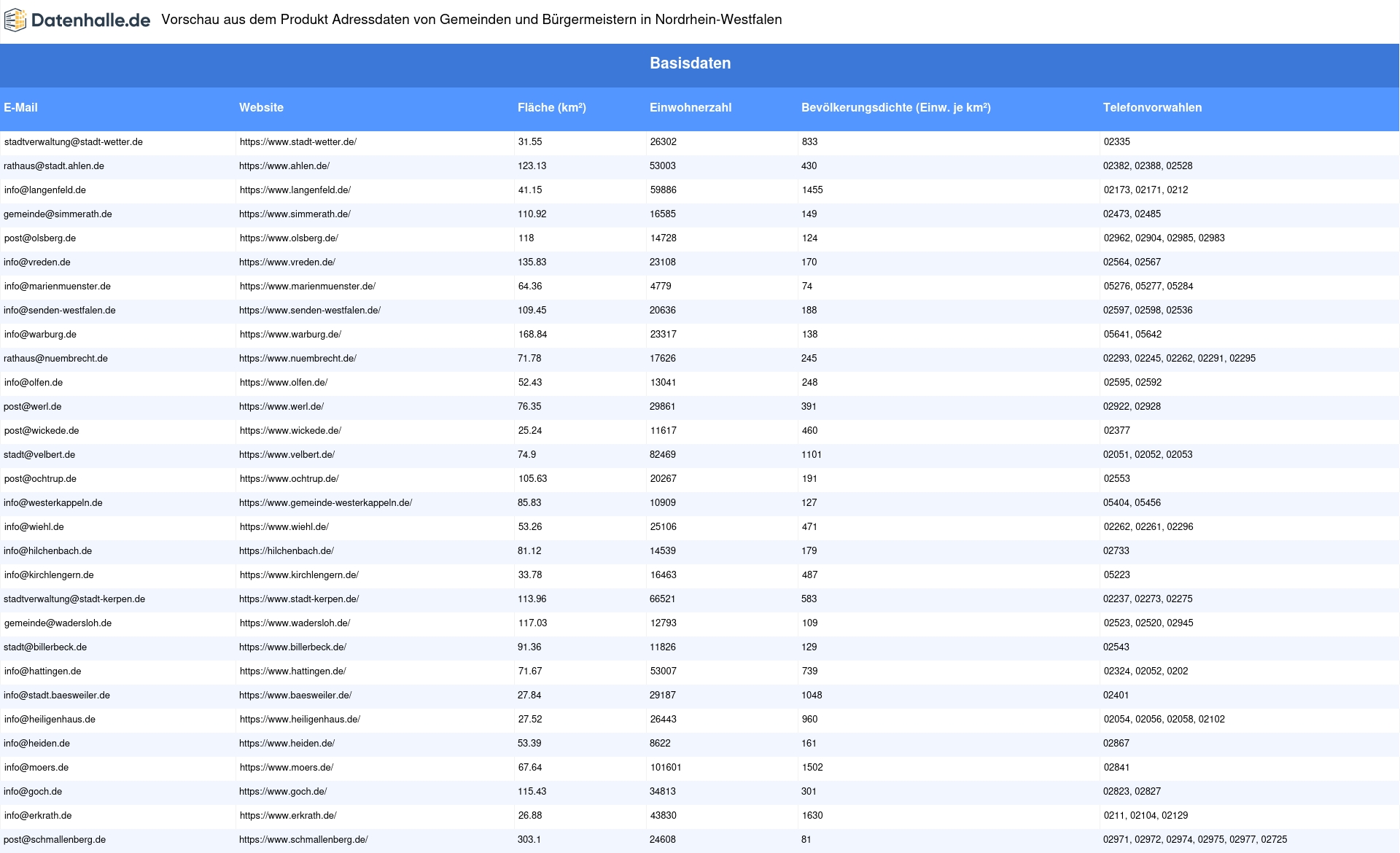Select email info@erkrath.de
Image resolution: width=1400 pixels, height=853 pixels.
point(38,816)
